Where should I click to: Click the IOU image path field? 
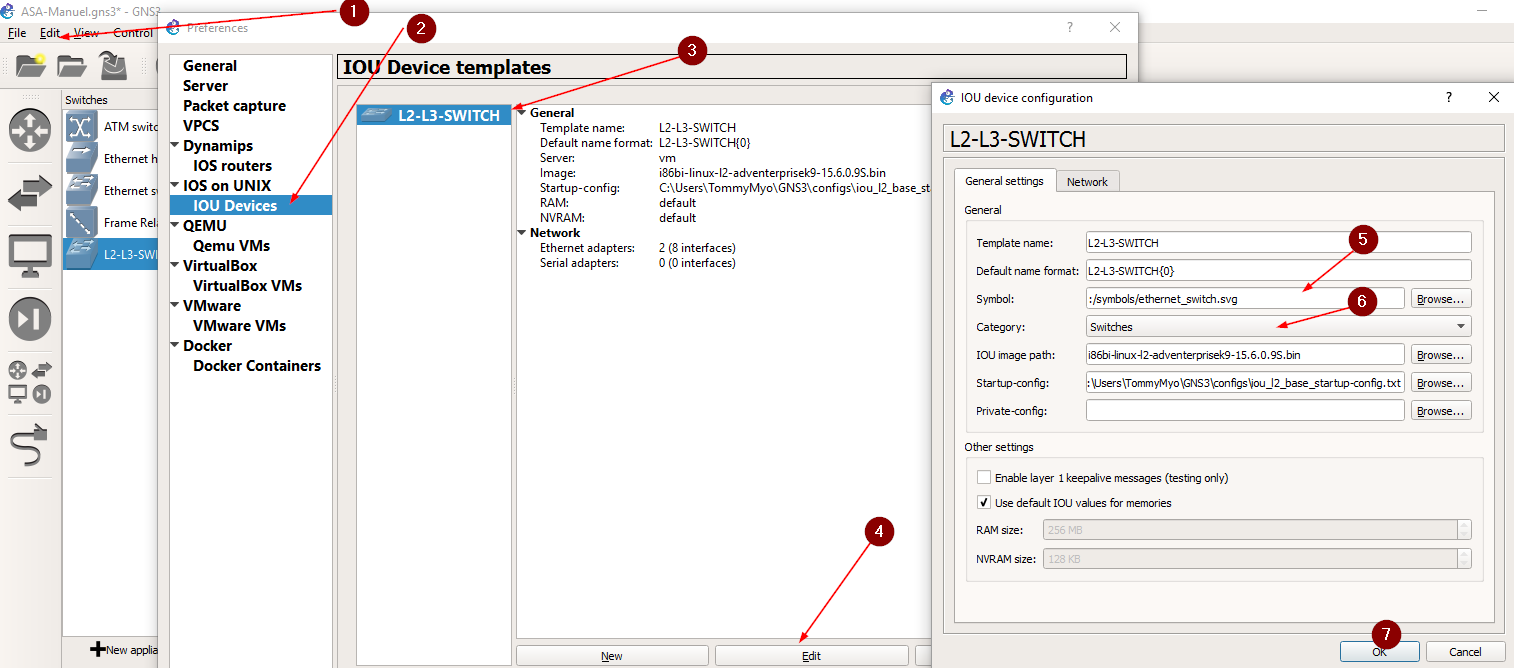[1245, 354]
